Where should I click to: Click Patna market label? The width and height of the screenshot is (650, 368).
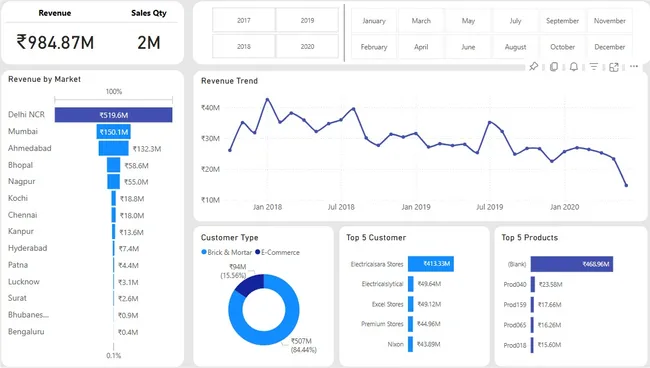click(x=18, y=264)
